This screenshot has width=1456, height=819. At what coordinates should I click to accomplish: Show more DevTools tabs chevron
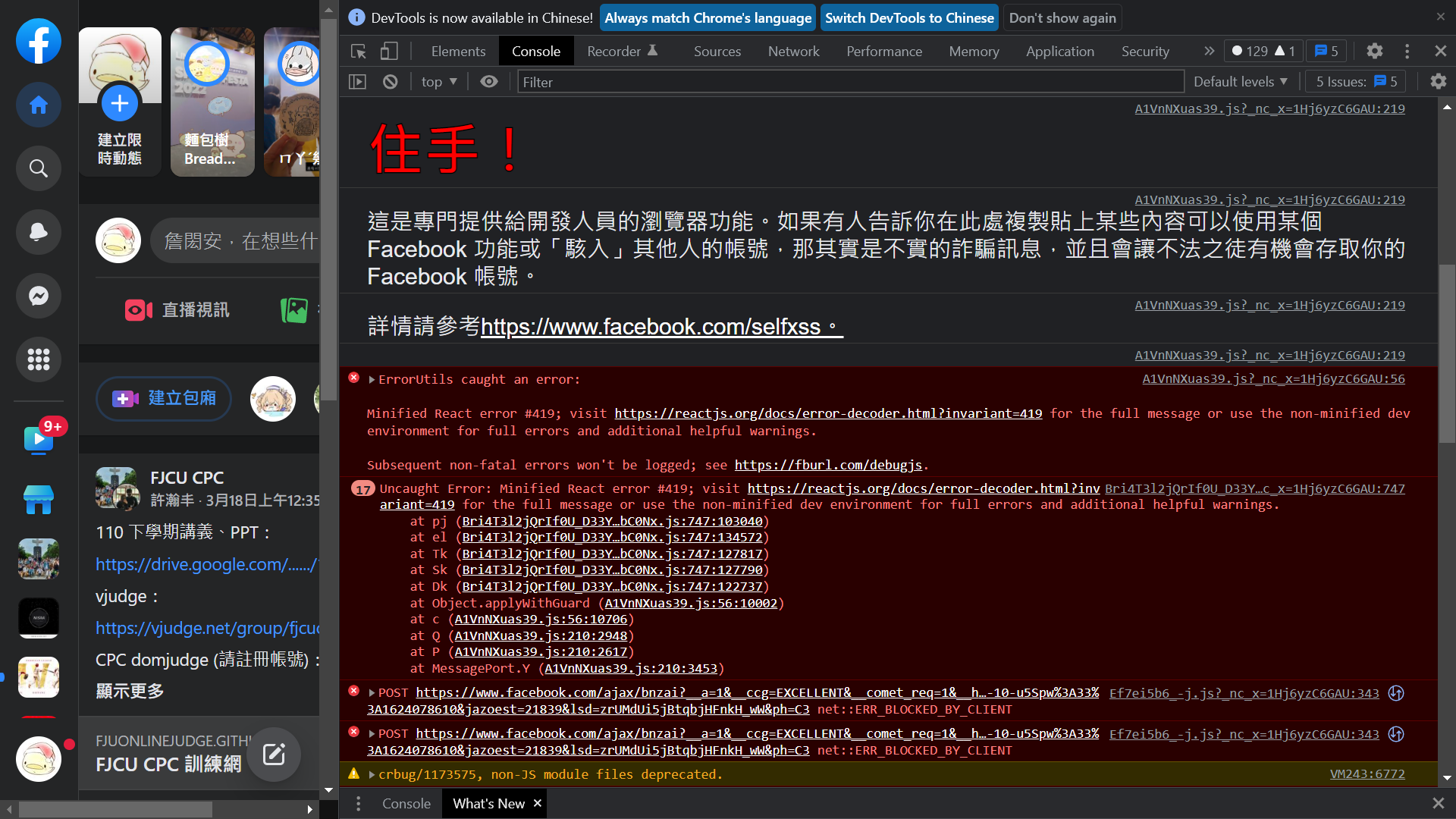point(1209,52)
